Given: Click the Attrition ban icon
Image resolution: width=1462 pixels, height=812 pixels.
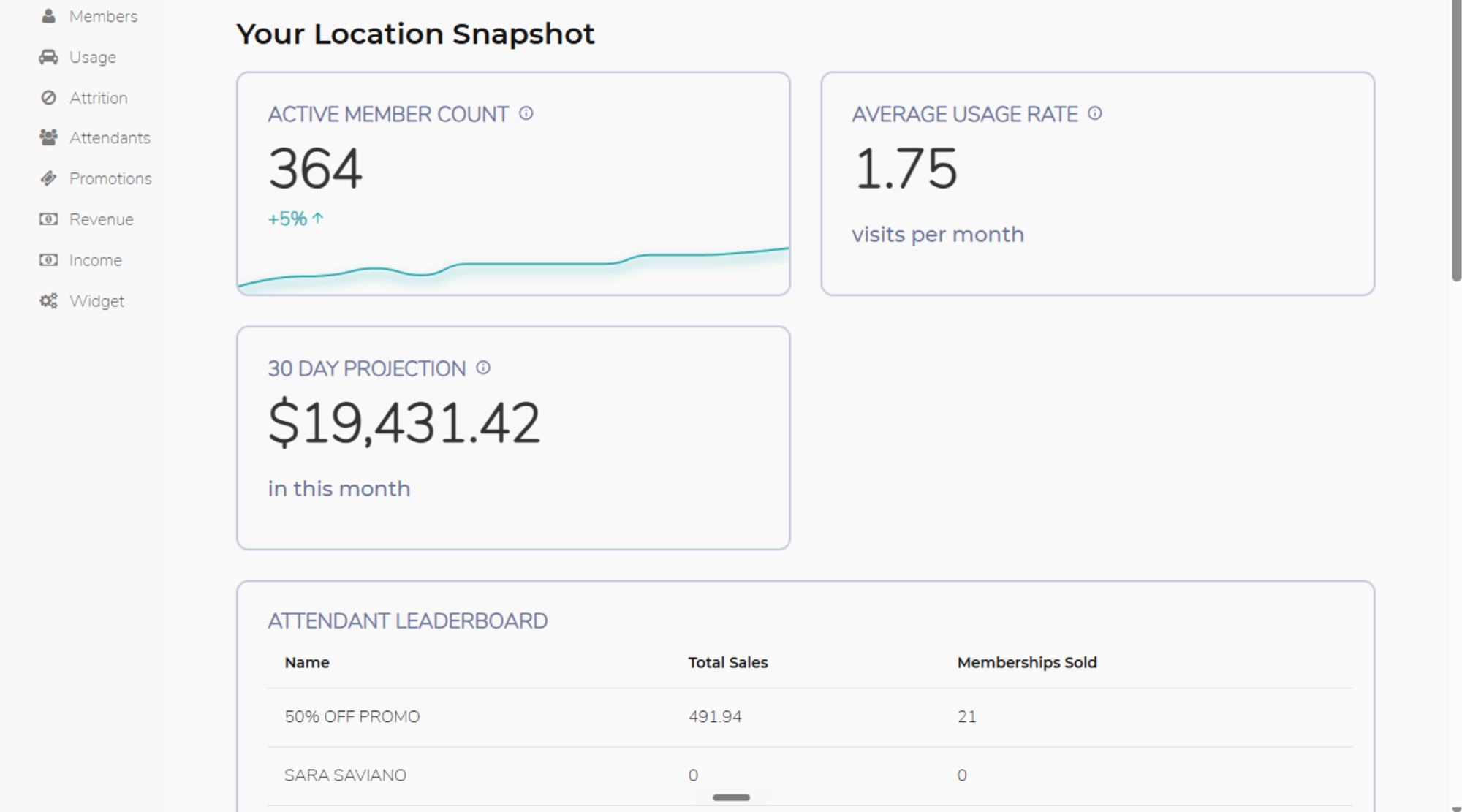Looking at the screenshot, I should pyautogui.click(x=48, y=98).
